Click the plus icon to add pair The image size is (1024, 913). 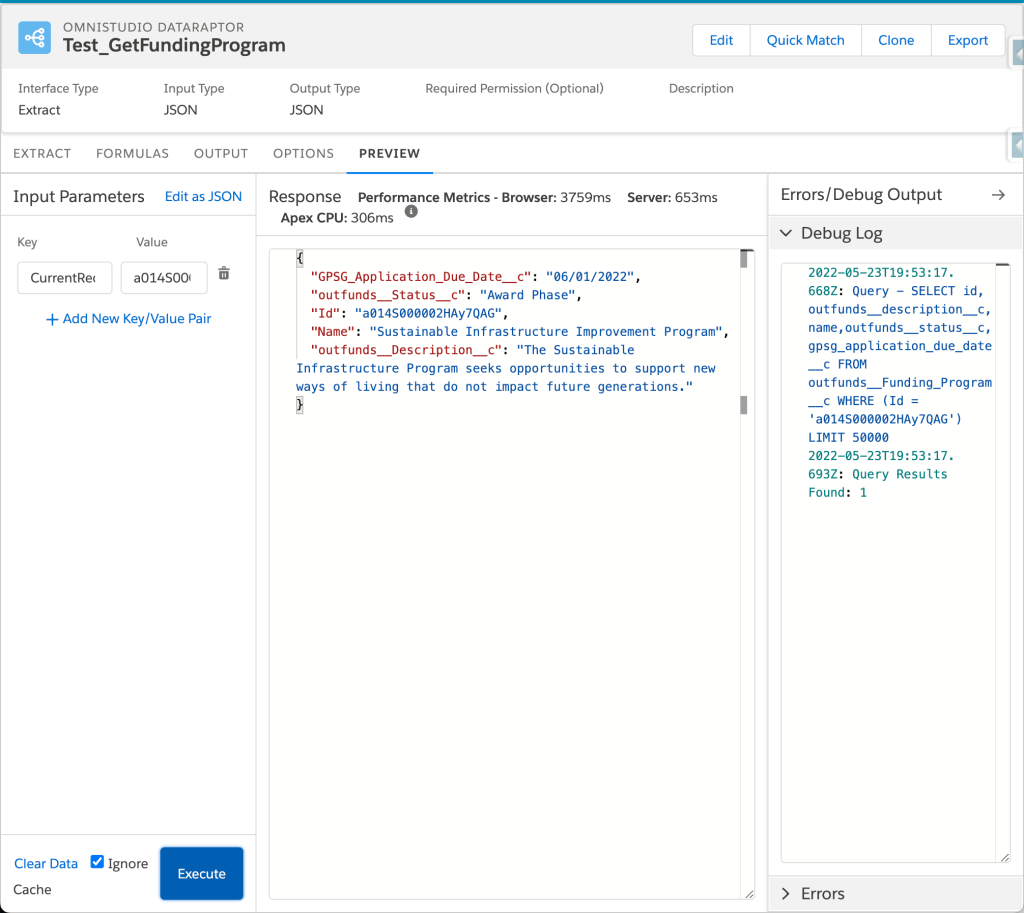point(52,319)
